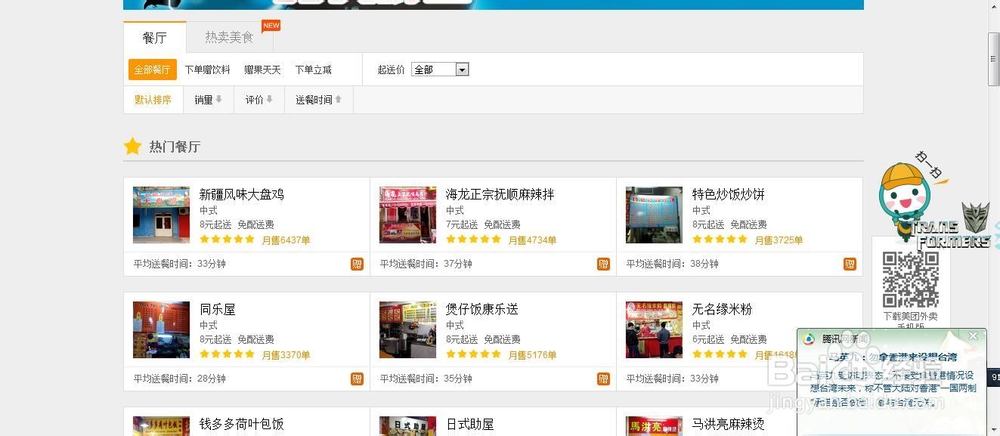
Task: Close the 腾讯网新闻 popup window
Action: [x=973, y=336]
